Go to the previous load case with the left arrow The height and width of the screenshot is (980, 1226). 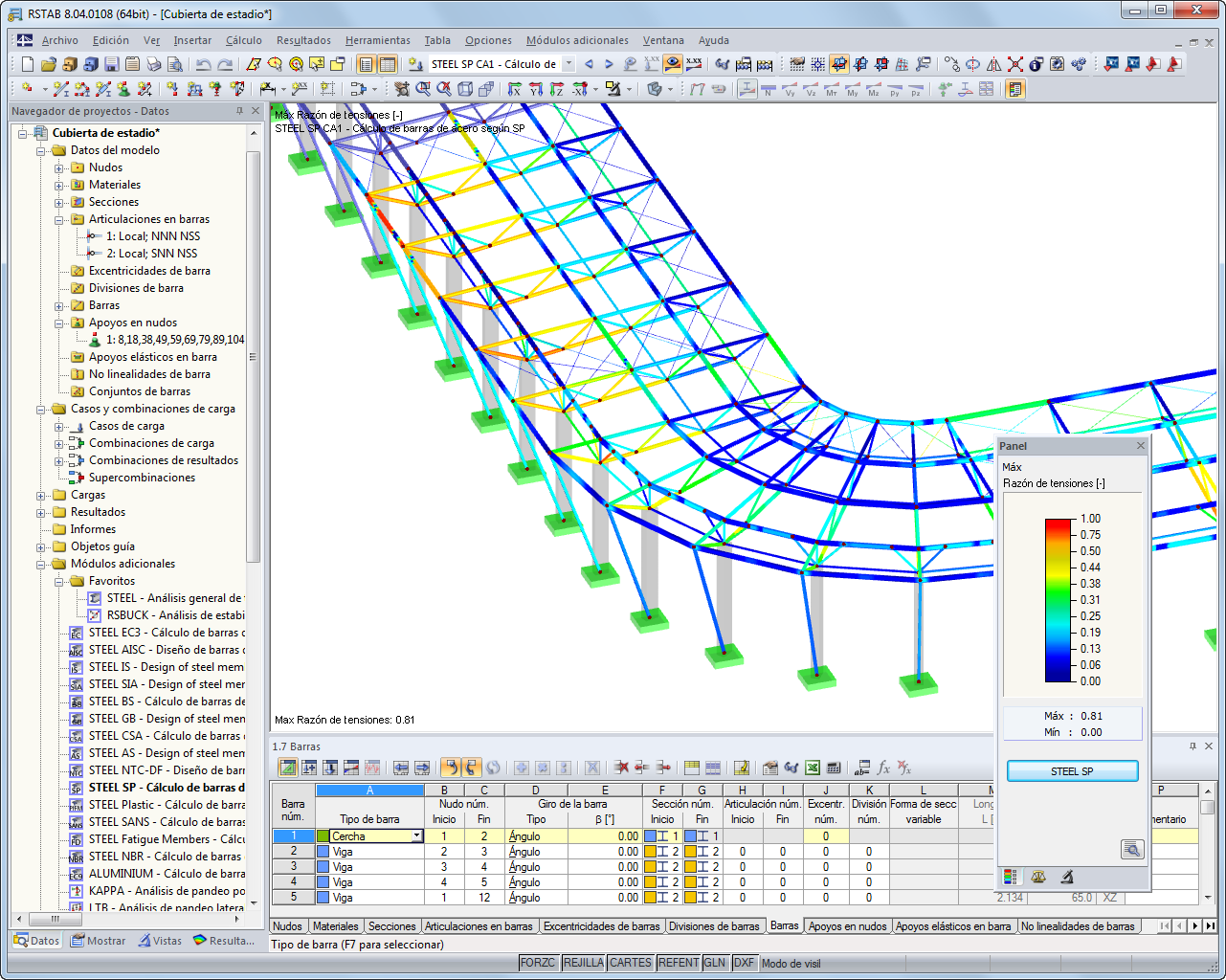[589, 64]
